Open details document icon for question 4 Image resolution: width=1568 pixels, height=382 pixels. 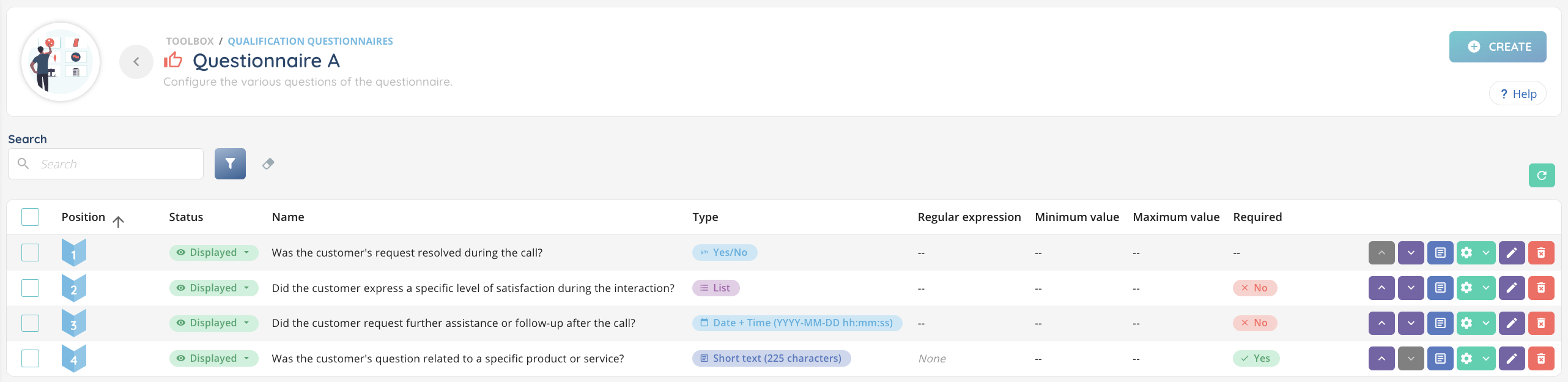[1440, 359]
